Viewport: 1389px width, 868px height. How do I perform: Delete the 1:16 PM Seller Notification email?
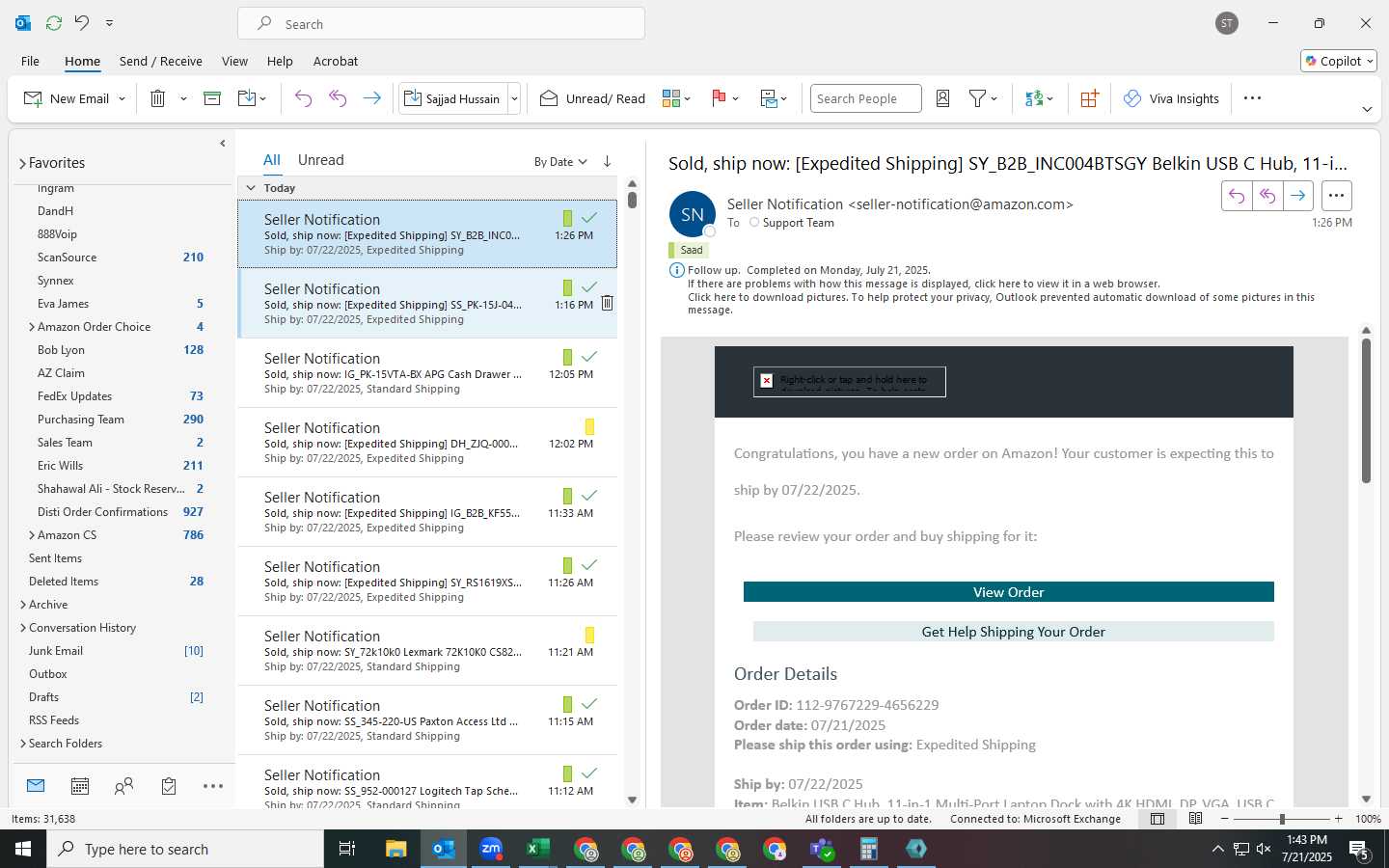[x=607, y=304]
